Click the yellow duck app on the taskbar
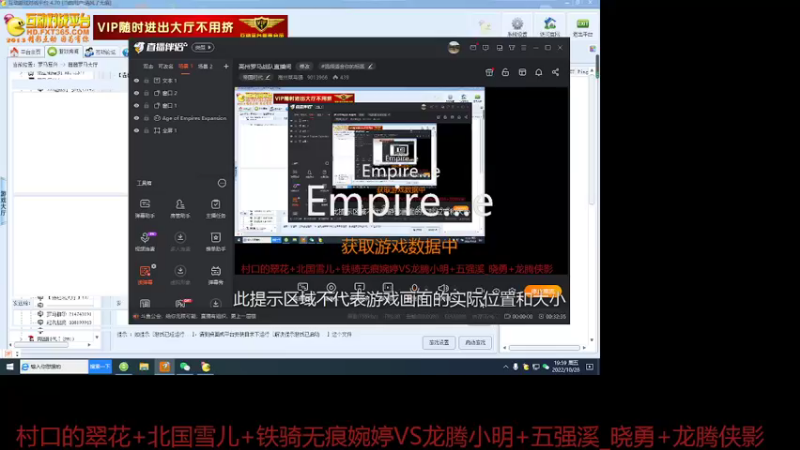This screenshot has height=450, width=800. click(206, 367)
